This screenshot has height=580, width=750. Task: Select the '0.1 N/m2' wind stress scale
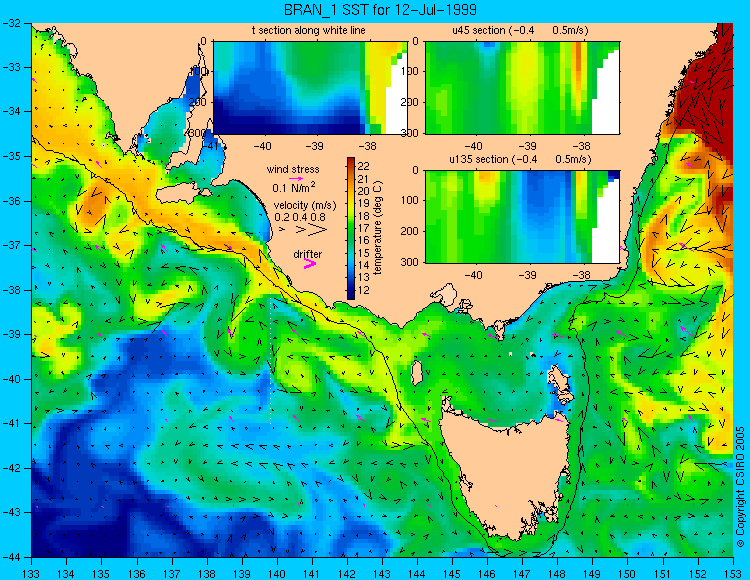[x=294, y=187]
